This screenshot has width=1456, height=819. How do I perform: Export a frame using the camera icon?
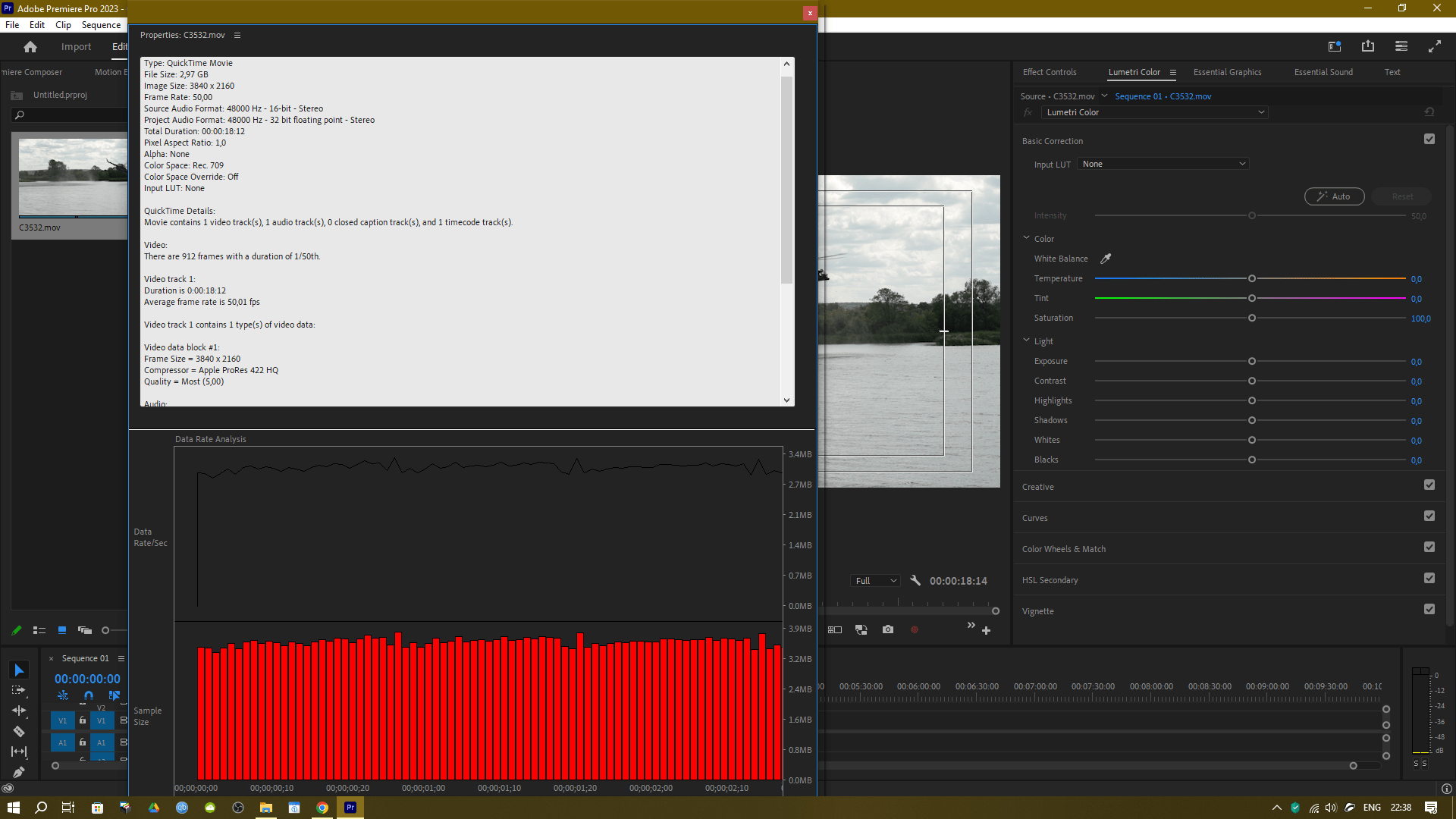tap(888, 629)
